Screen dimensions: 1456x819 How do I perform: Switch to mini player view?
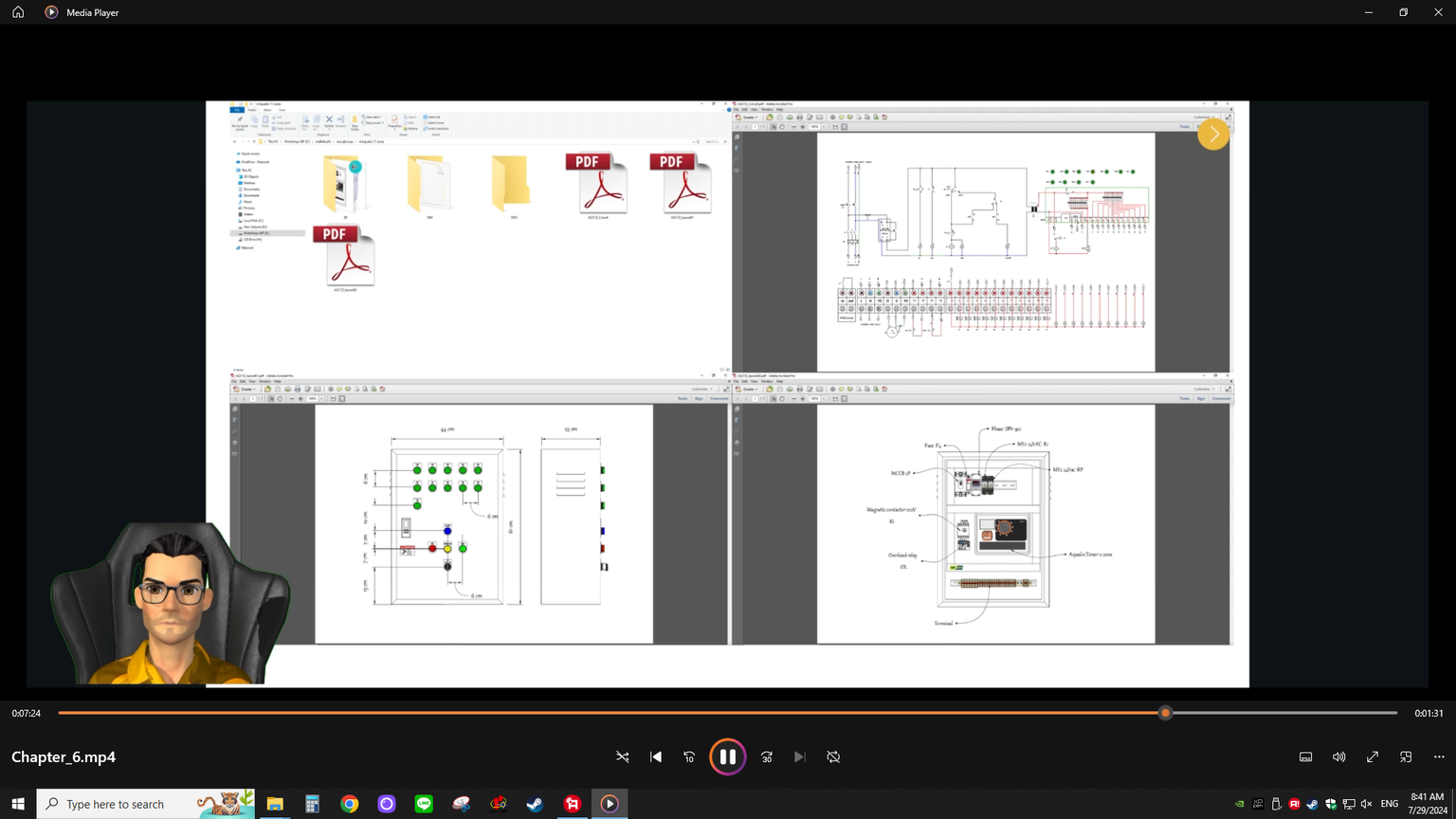point(1406,756)
